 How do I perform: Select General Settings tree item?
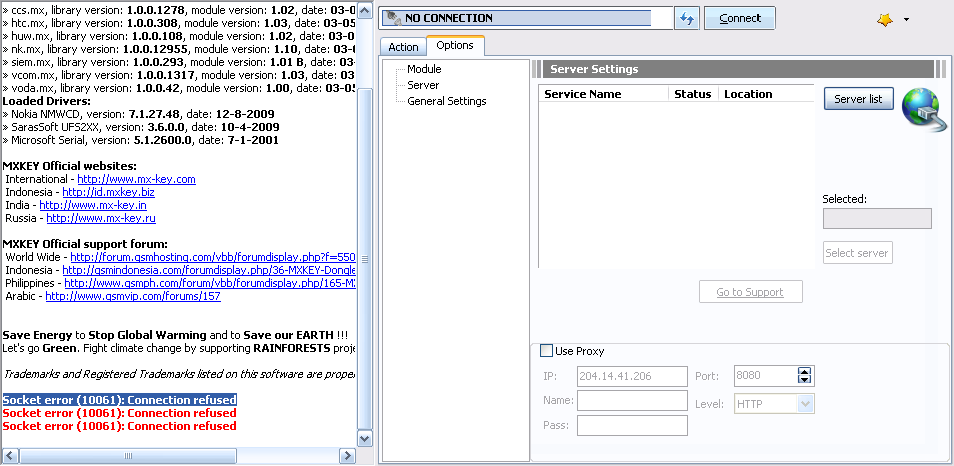(x=447, y=101)
